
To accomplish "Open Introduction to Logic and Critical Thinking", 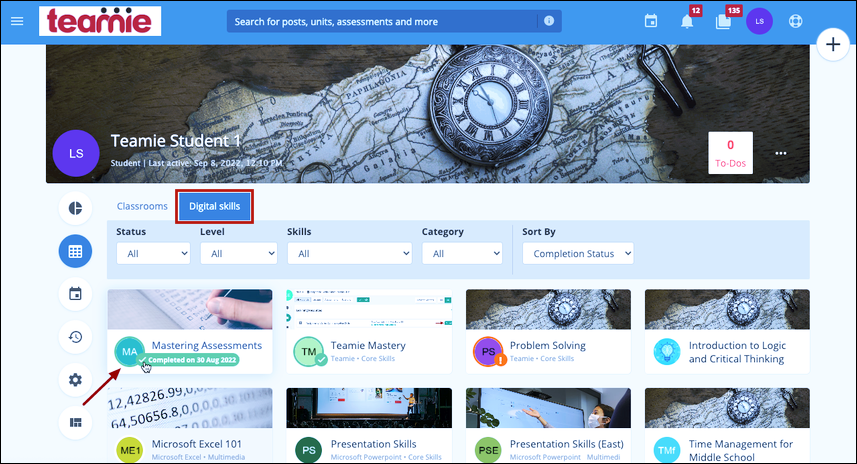I will tap(737, 352).
